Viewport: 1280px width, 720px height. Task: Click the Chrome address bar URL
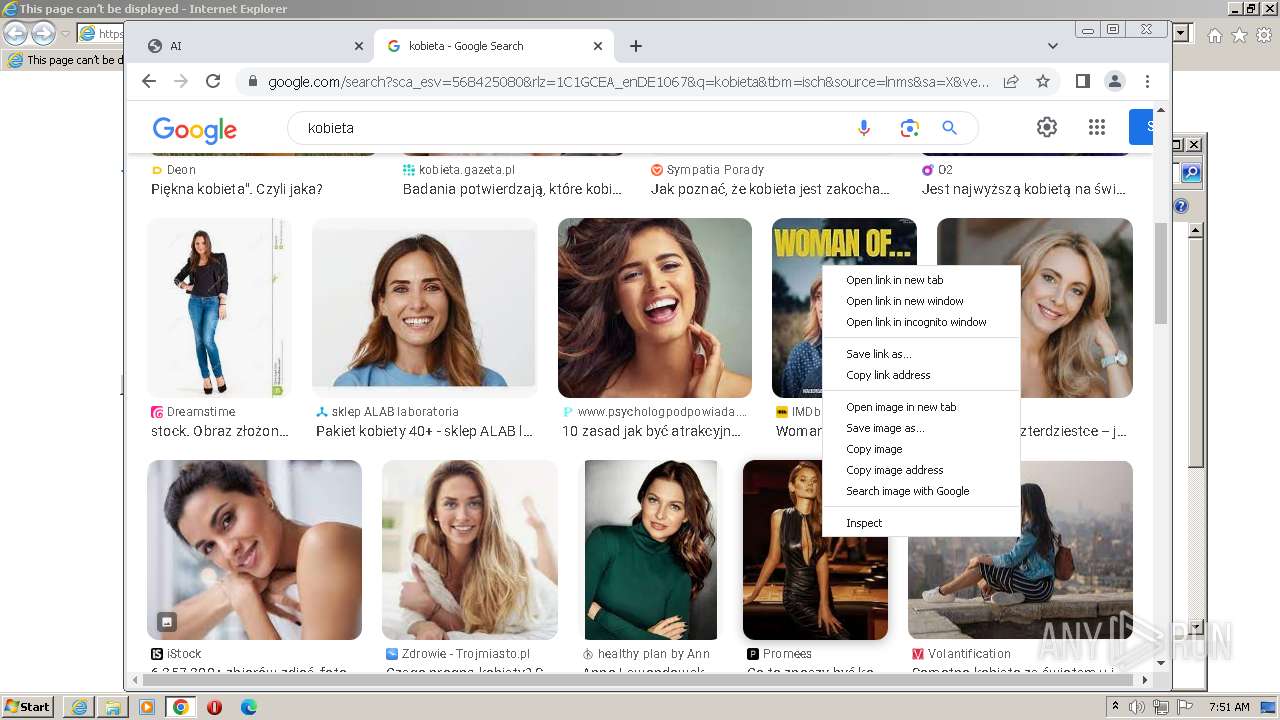[x=628, y=81]
